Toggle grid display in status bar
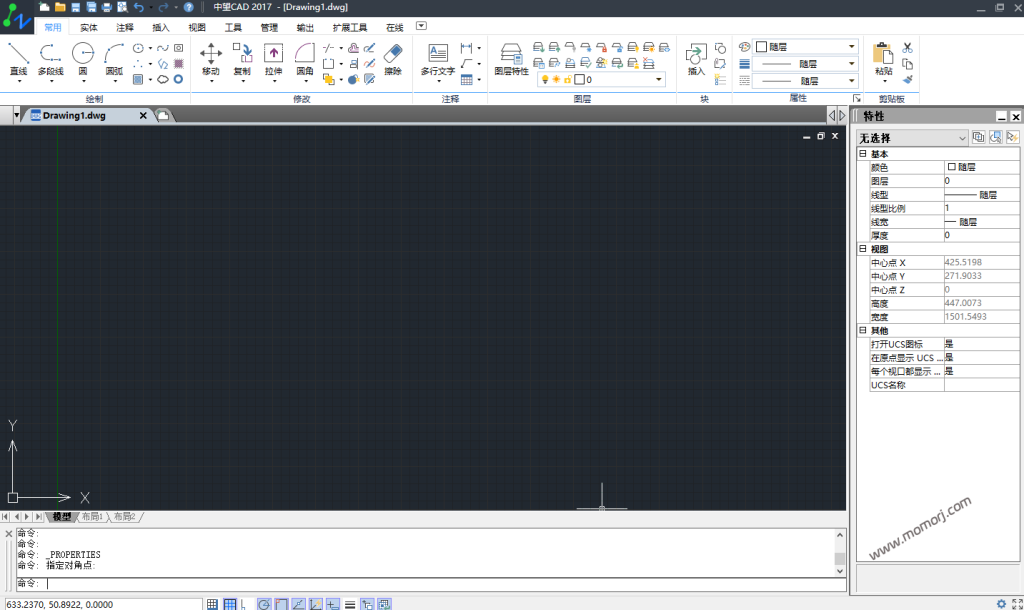This screenshot has width=1024, height=610. click(230, 604)
